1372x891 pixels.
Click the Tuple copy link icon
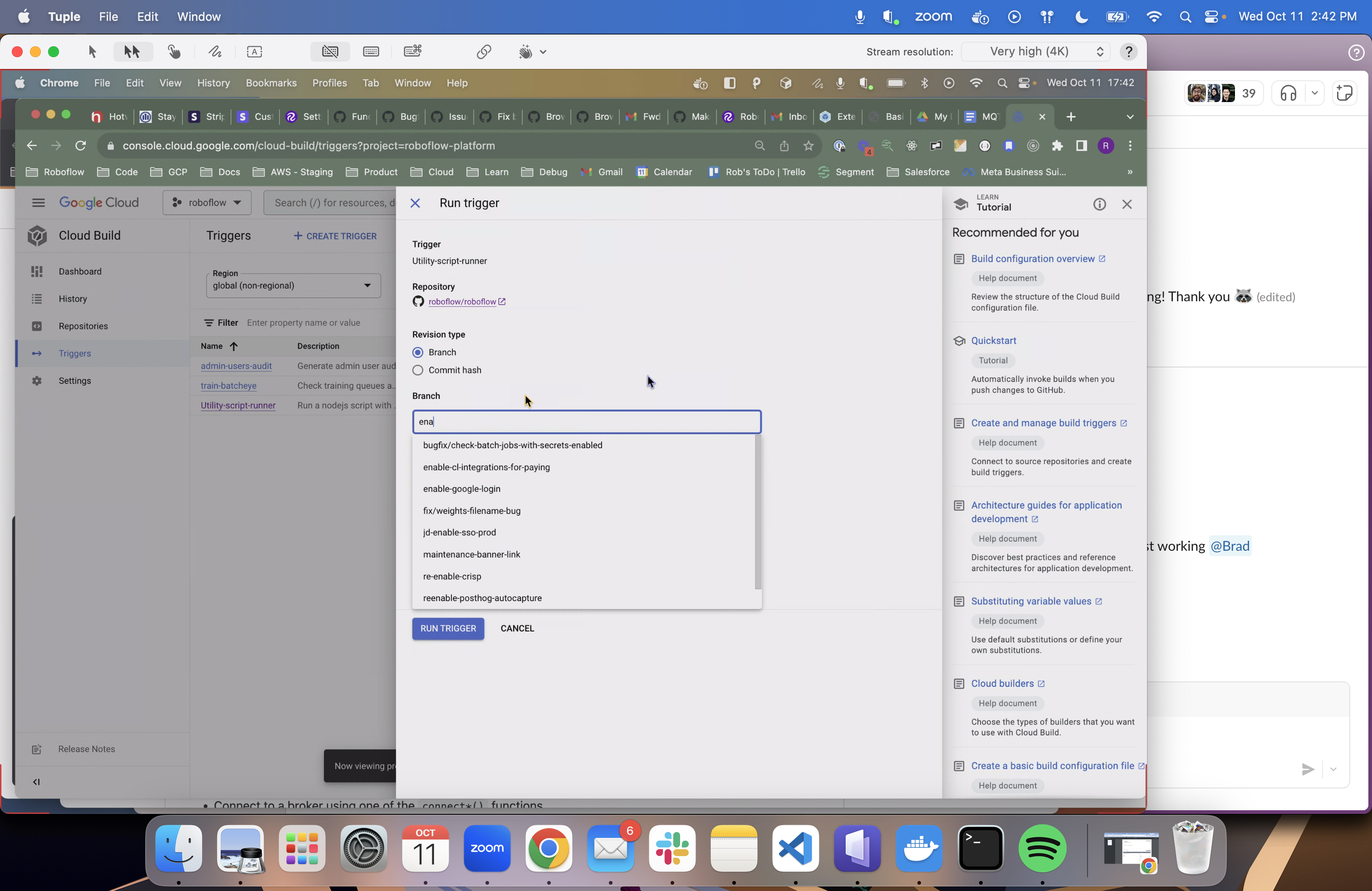[484, 52]
